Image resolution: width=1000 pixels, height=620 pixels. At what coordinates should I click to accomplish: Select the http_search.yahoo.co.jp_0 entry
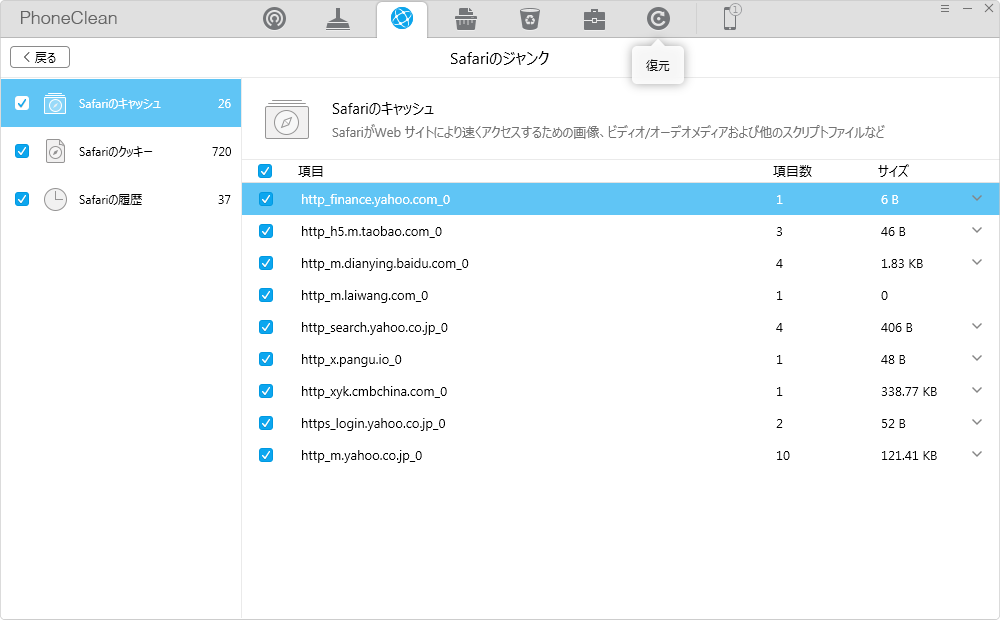[621, 327]
